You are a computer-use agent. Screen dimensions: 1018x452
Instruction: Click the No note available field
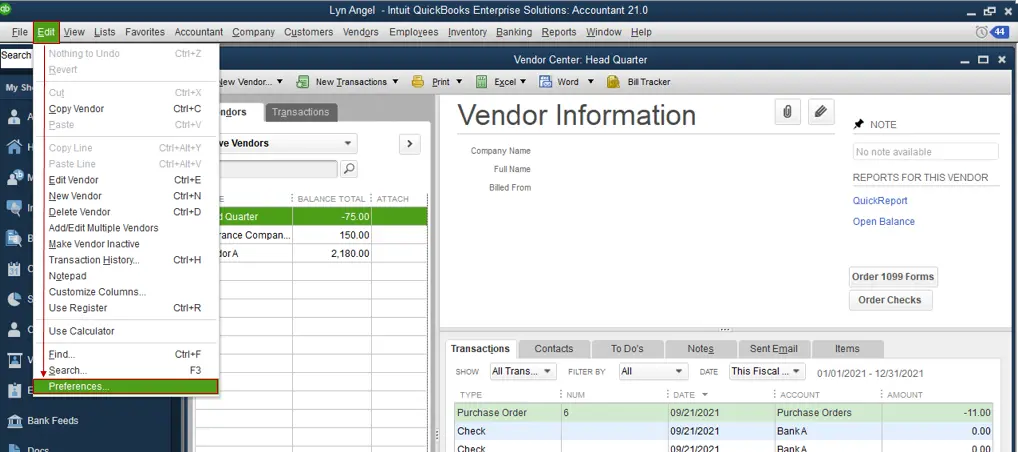tap(926, 152)
